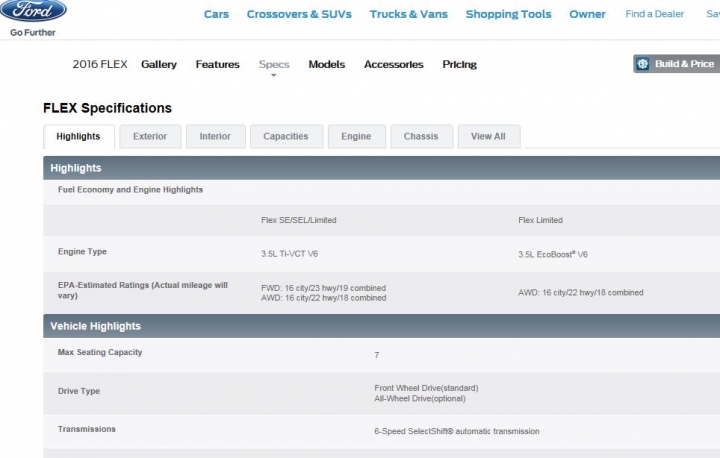Open Shopping Tools menu

(x=508, y=14)
